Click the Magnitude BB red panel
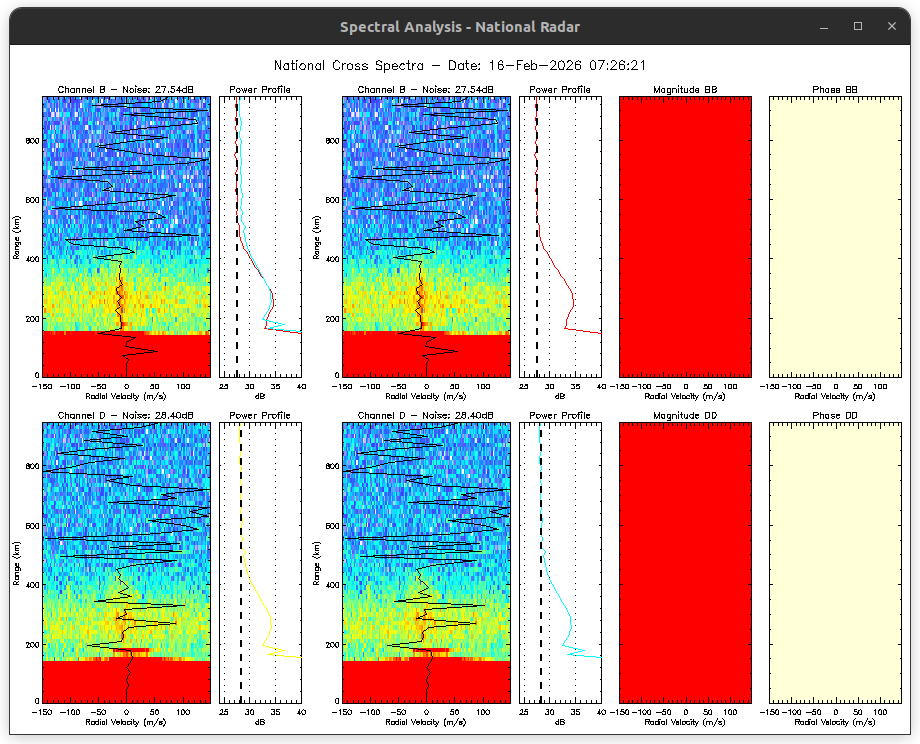 click(685, 235)
